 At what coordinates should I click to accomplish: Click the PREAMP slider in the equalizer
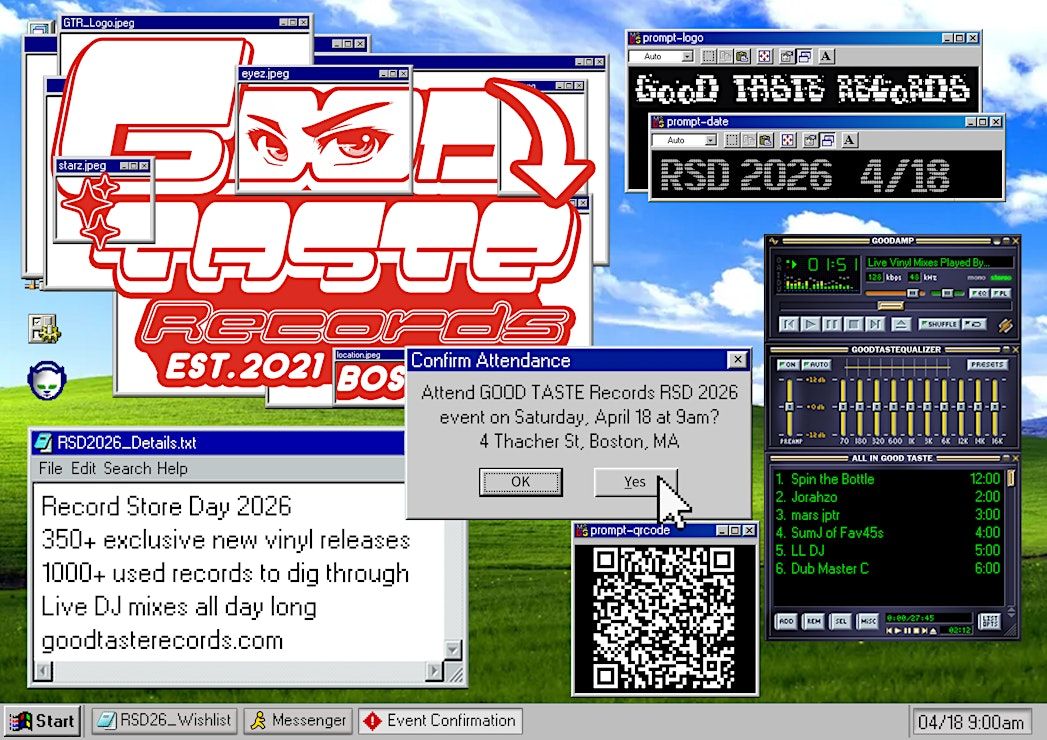click(789, 406)
